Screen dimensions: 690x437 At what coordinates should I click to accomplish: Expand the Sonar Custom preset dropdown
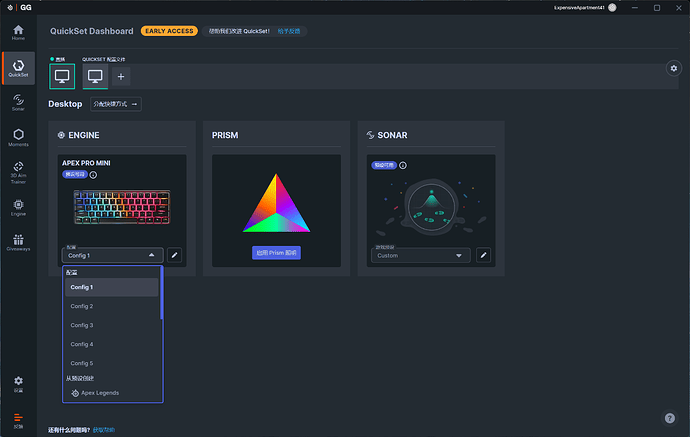[420, 255]
